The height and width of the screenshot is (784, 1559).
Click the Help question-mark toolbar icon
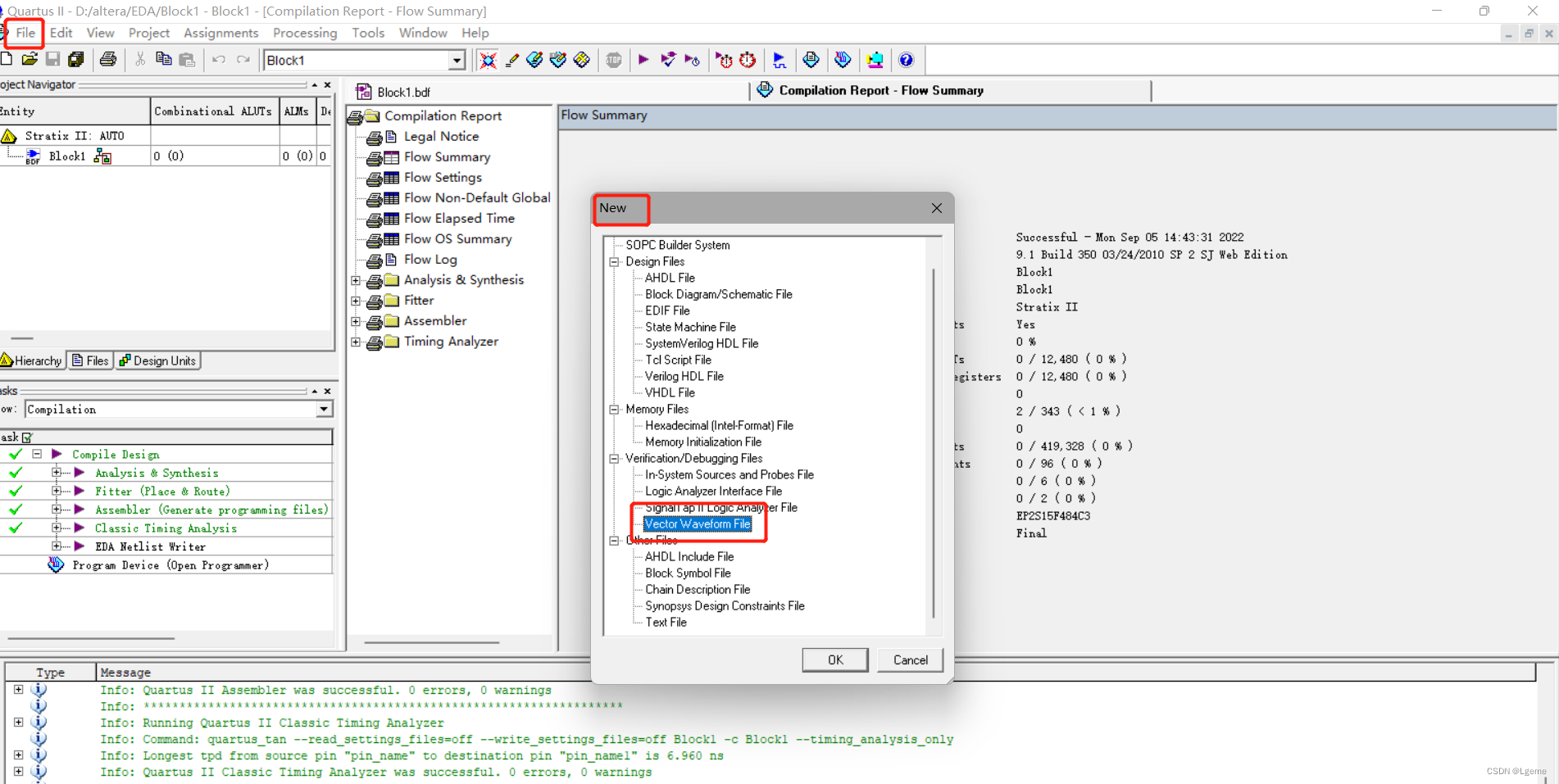[x=906, y=60]
